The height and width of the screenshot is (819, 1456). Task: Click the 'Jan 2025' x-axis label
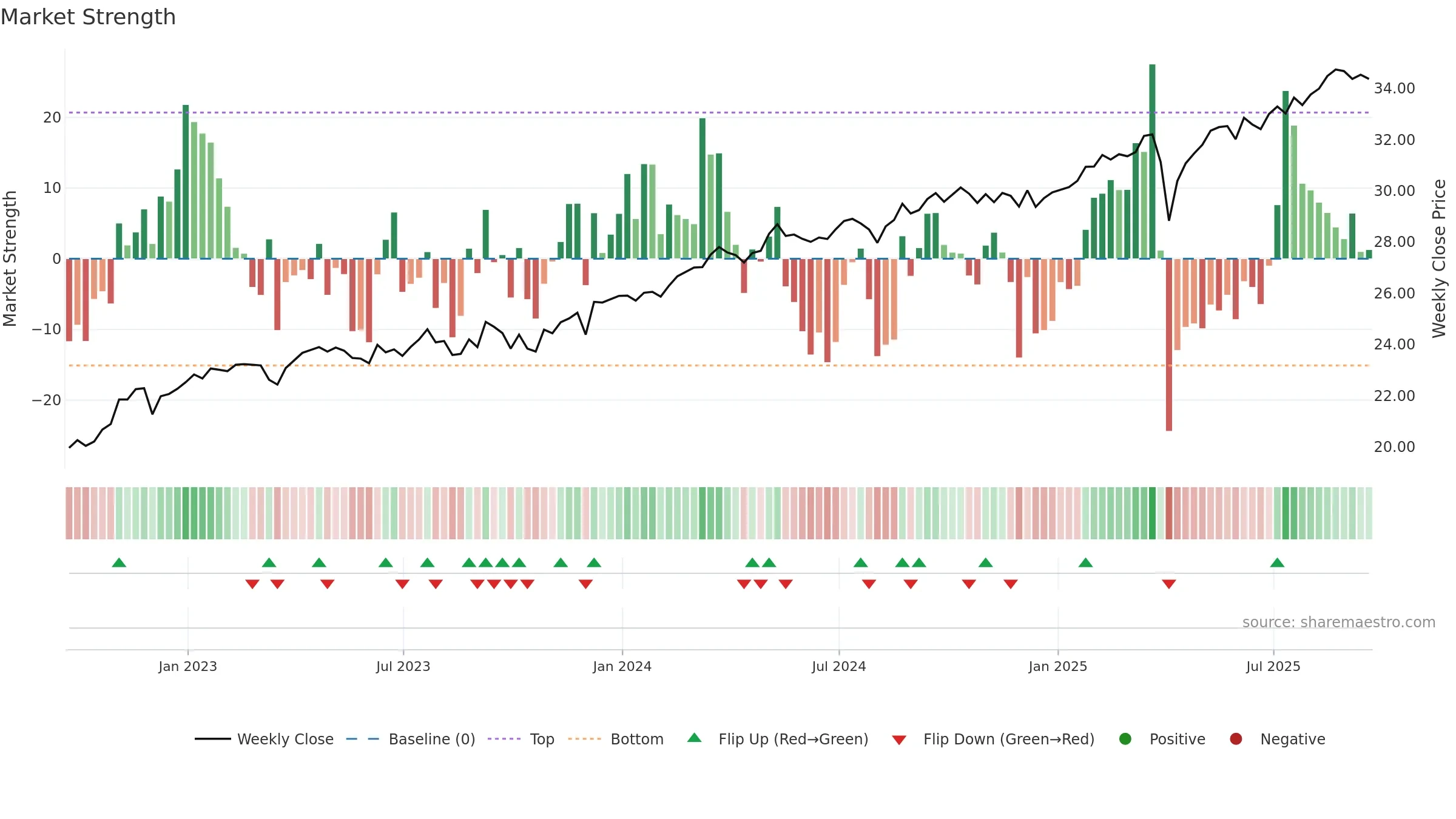point(1057,666)
